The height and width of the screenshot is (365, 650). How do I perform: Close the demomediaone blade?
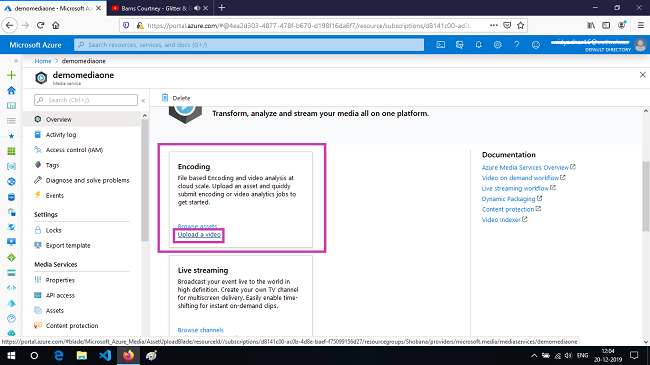tap(643, 75)
